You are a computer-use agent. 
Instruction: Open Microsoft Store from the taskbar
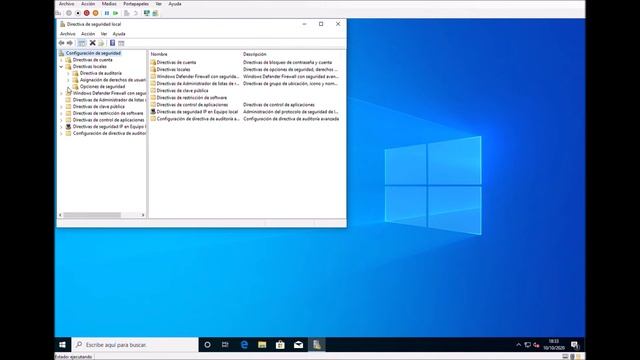(x=280, y=345)
